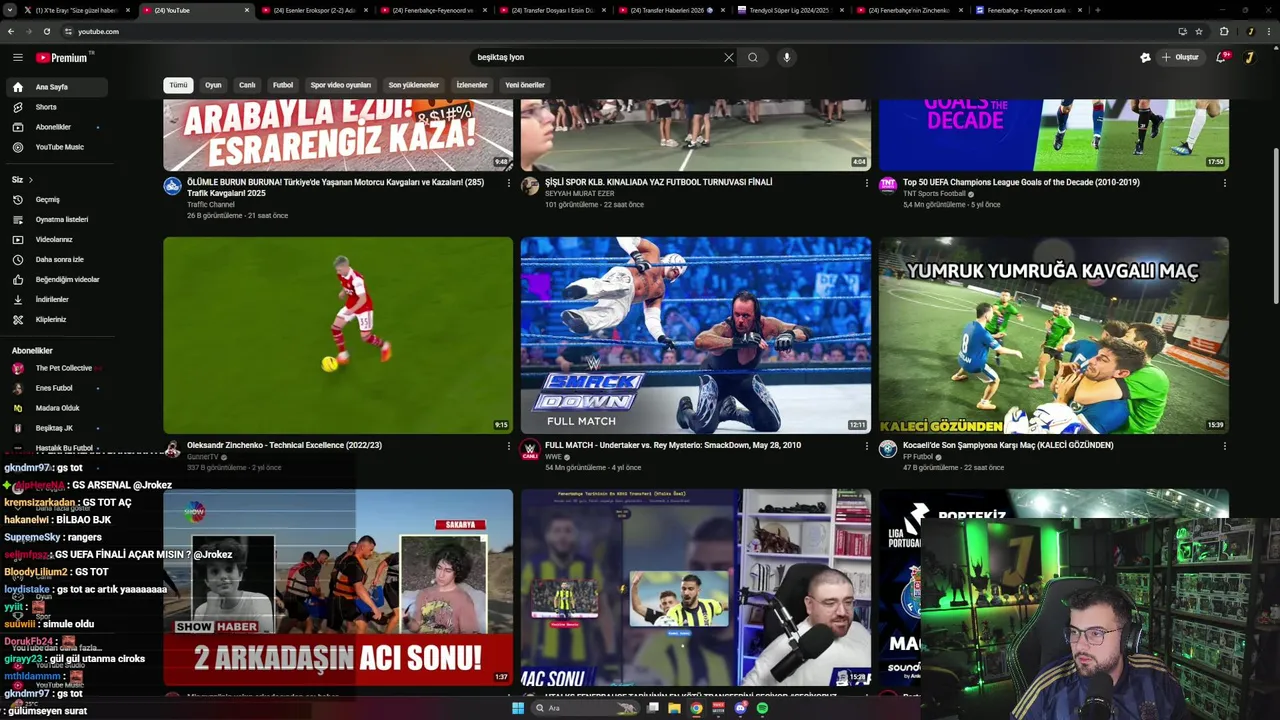The image size is (1280, 720).
Task: Open Madara Olduk subscription
Action: [57, 408]
